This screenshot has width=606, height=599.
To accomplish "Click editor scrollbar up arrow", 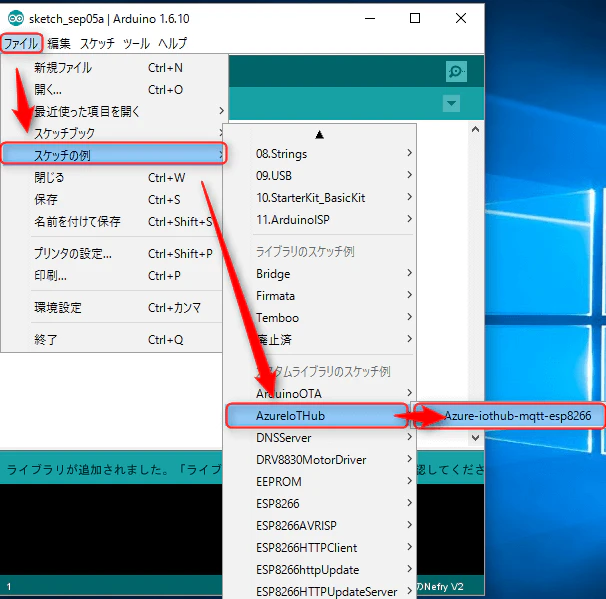I will pyautogui.click(x=475, y=129).
